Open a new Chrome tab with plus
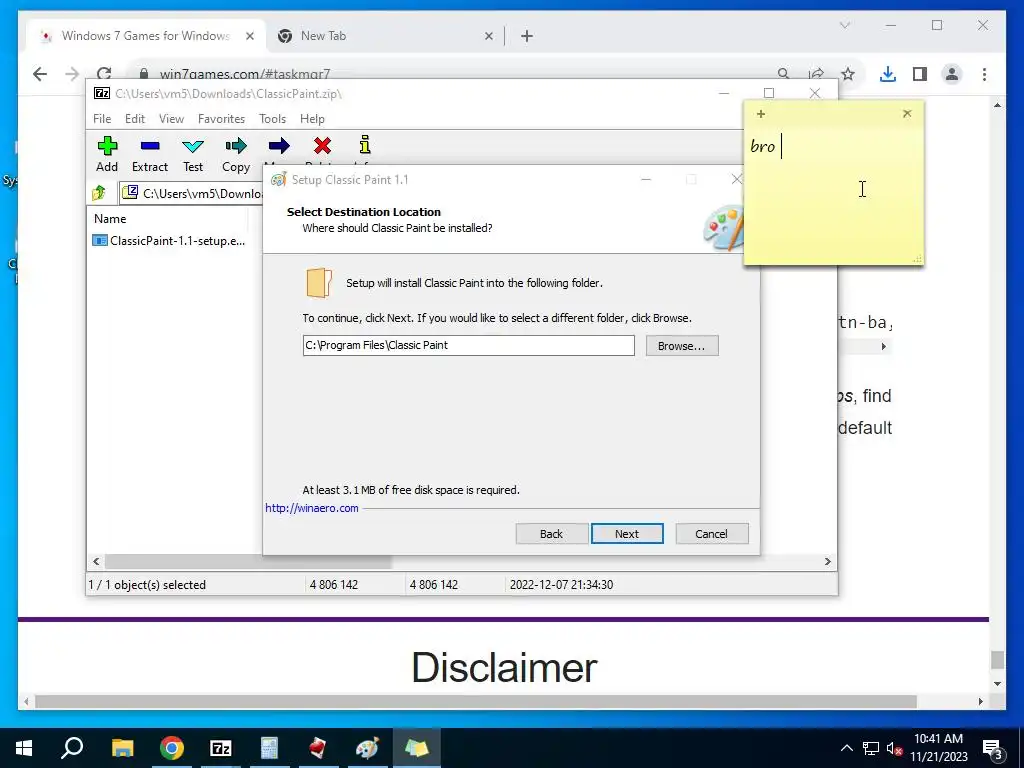Image resolution: width=1024 pixels, height=768 pixels. 527,36
